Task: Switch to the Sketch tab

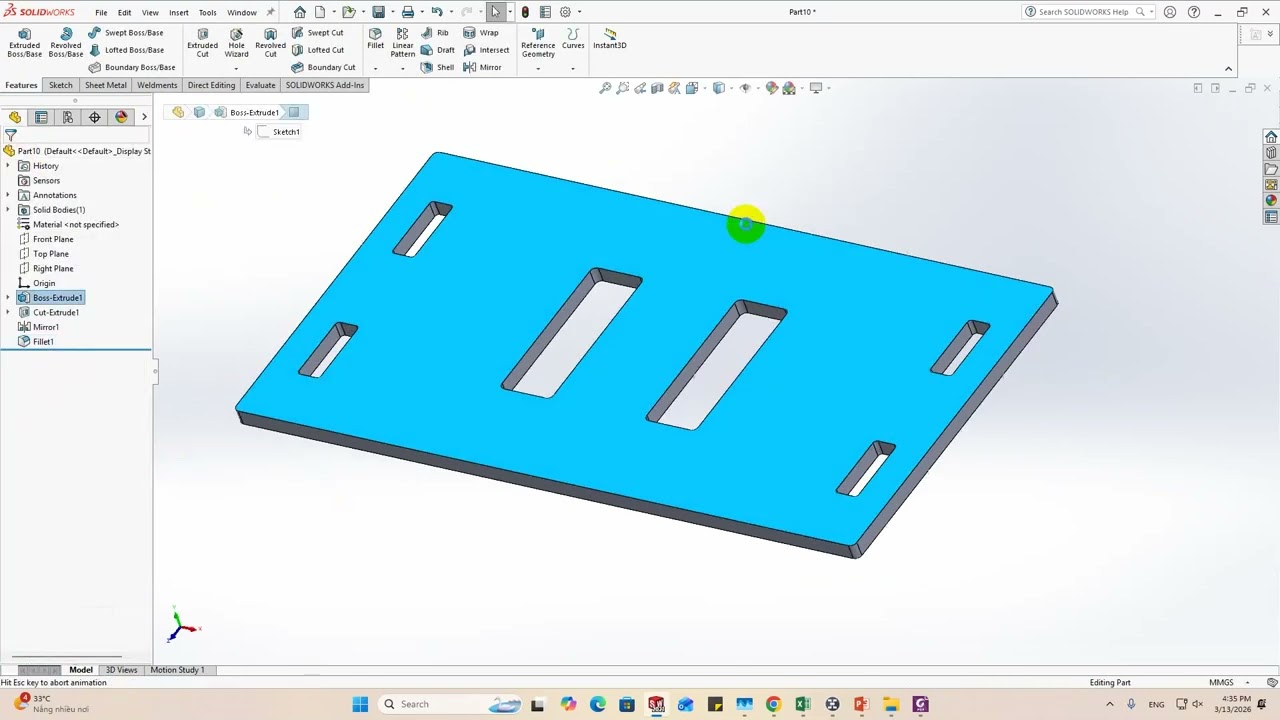Action: pyautogui.click(x=61, y=85)
